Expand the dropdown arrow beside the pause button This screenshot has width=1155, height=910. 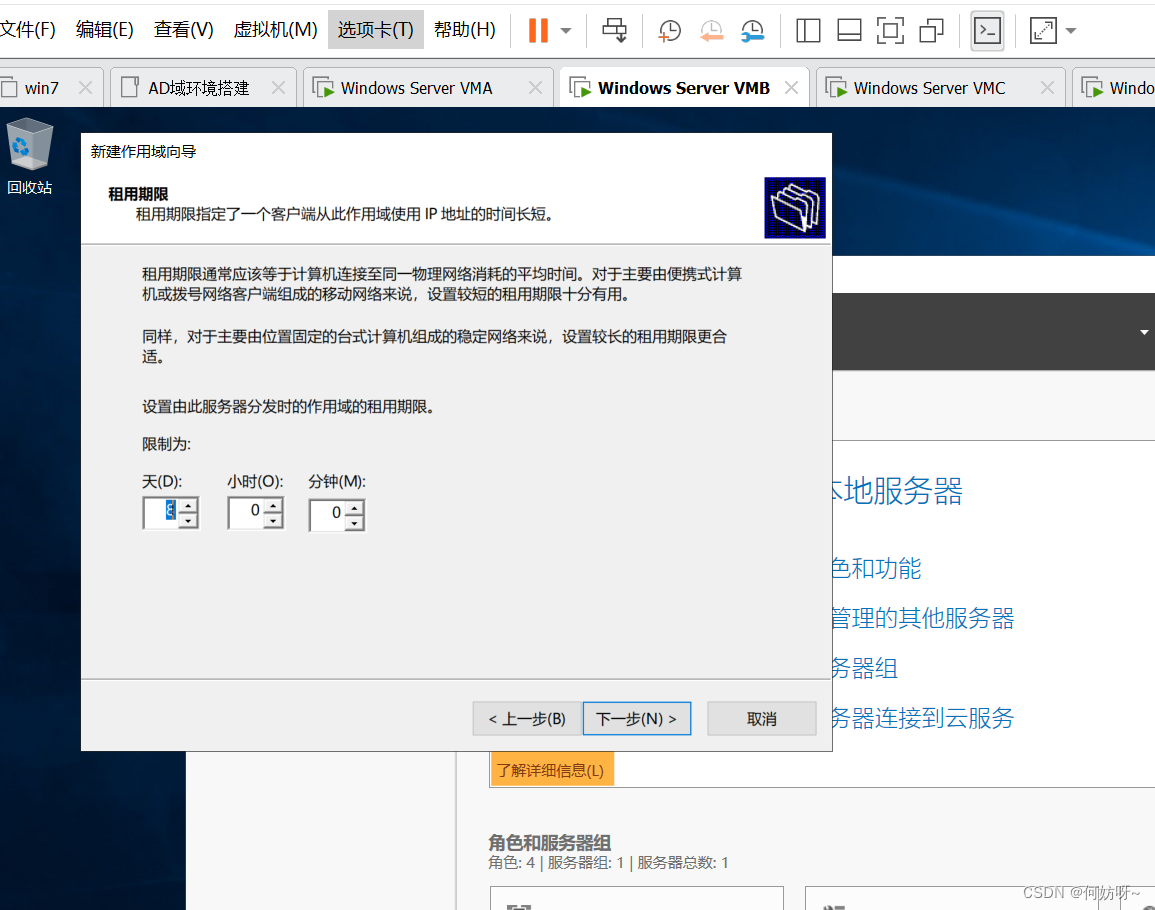coord(566,30)
